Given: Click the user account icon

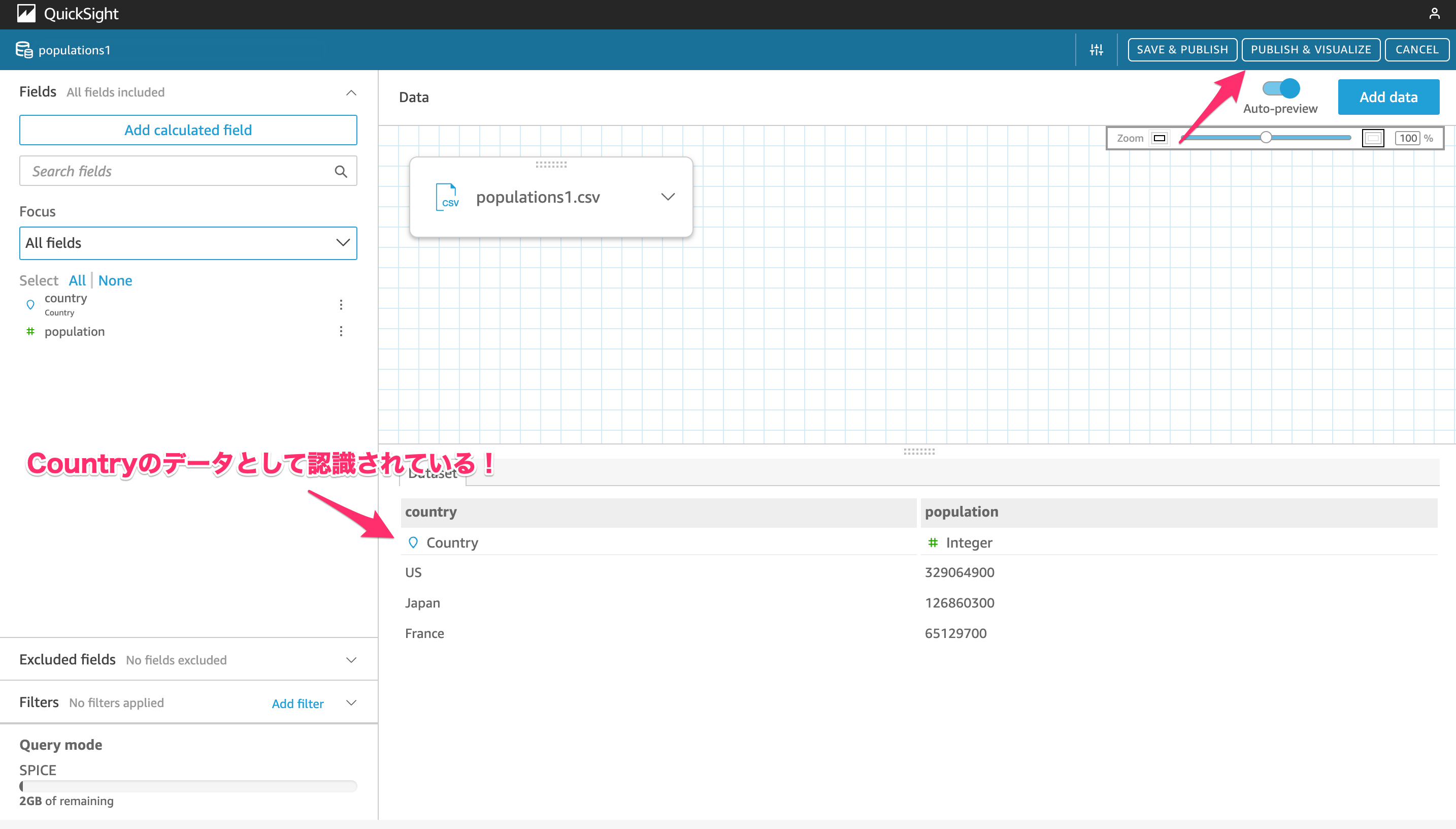Looking at the screenshot, I should 1434,13.
